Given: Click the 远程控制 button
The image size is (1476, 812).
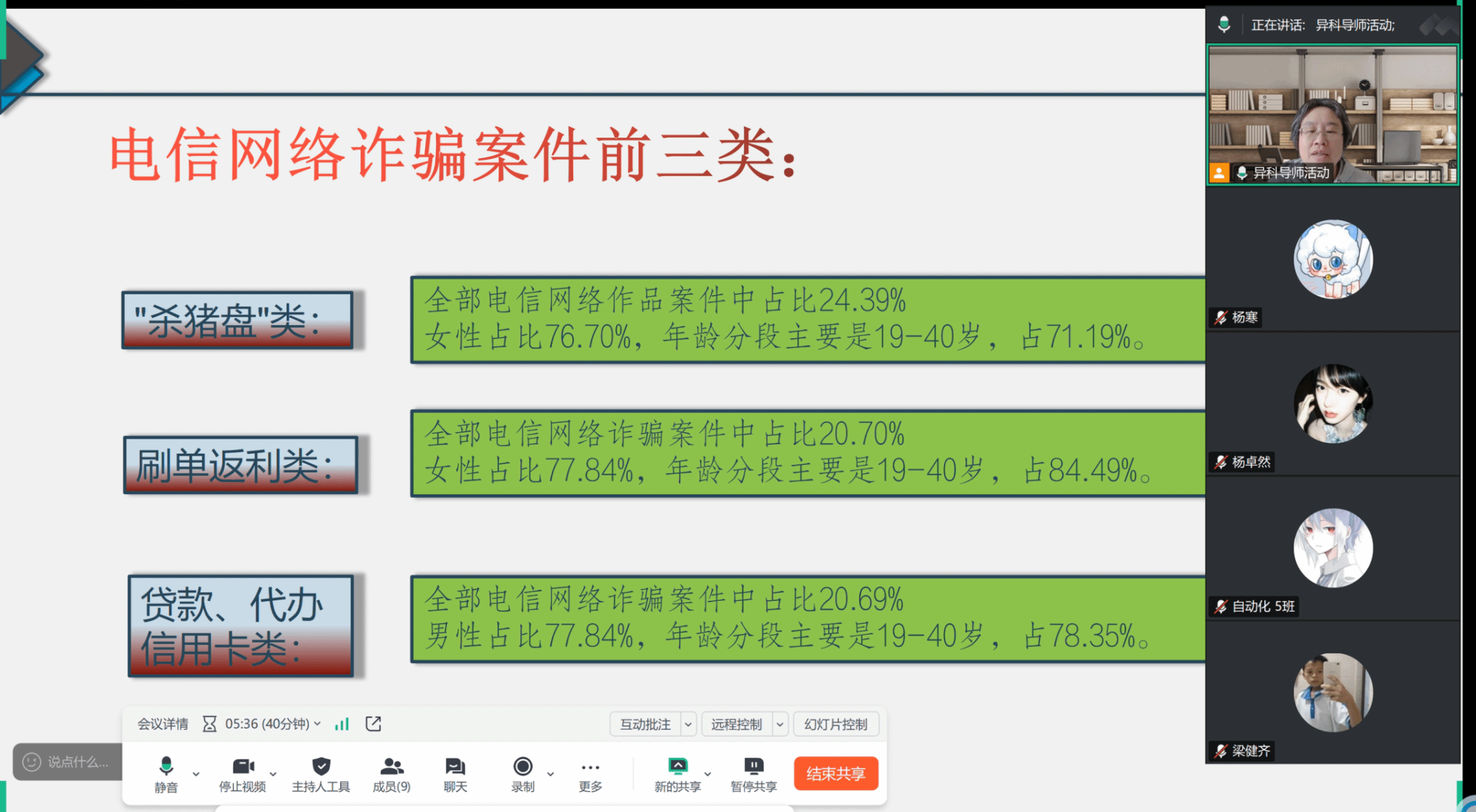Looking at the screenshot, I should pos(736,724).
